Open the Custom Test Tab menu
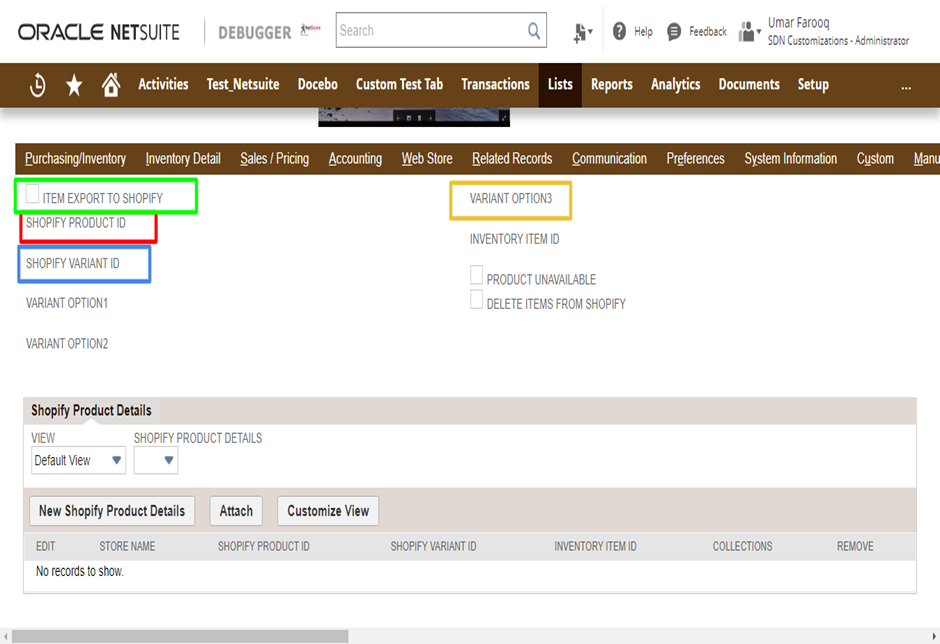The width and height of the screenshot is (940, 644). (399, 85)
